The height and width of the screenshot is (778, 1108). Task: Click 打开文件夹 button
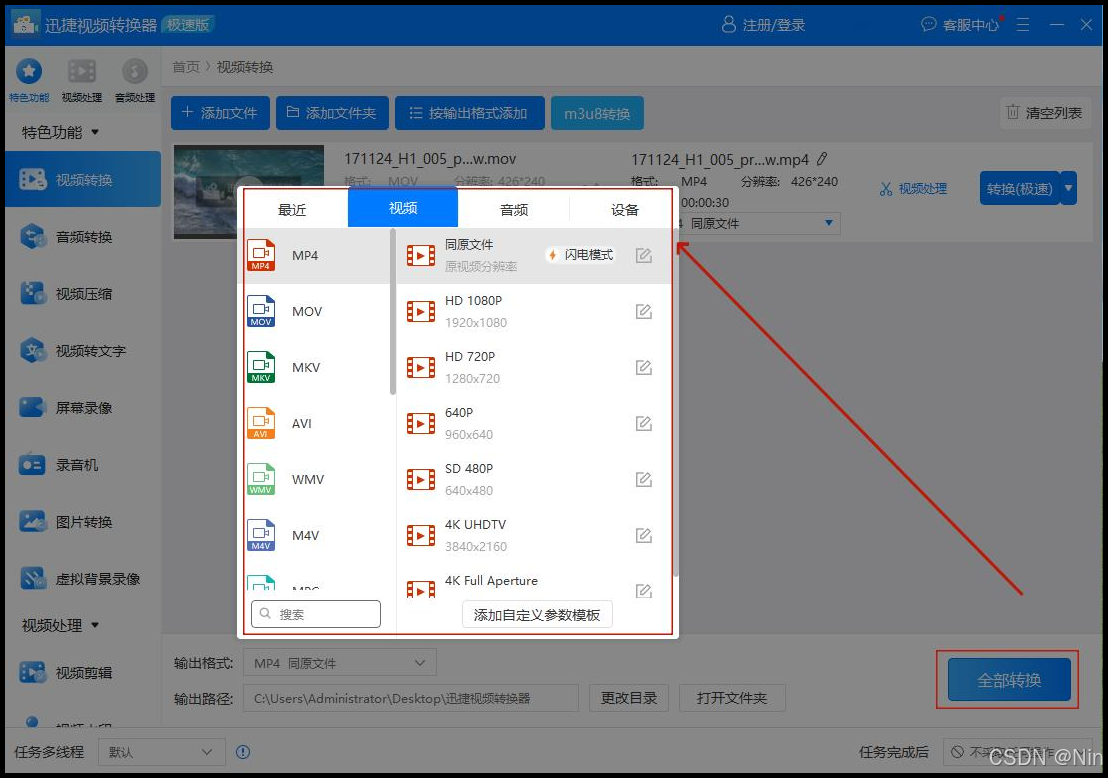coord(731,698)
